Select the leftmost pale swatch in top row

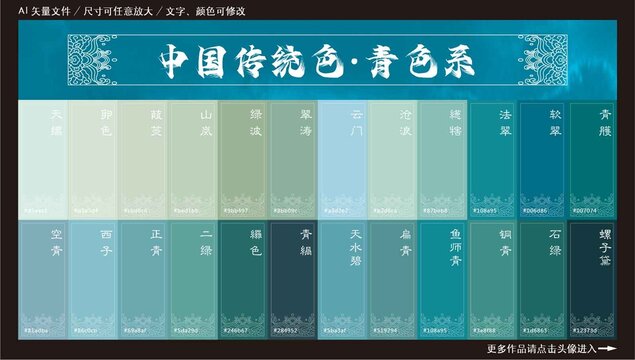(x=43, y=160)
